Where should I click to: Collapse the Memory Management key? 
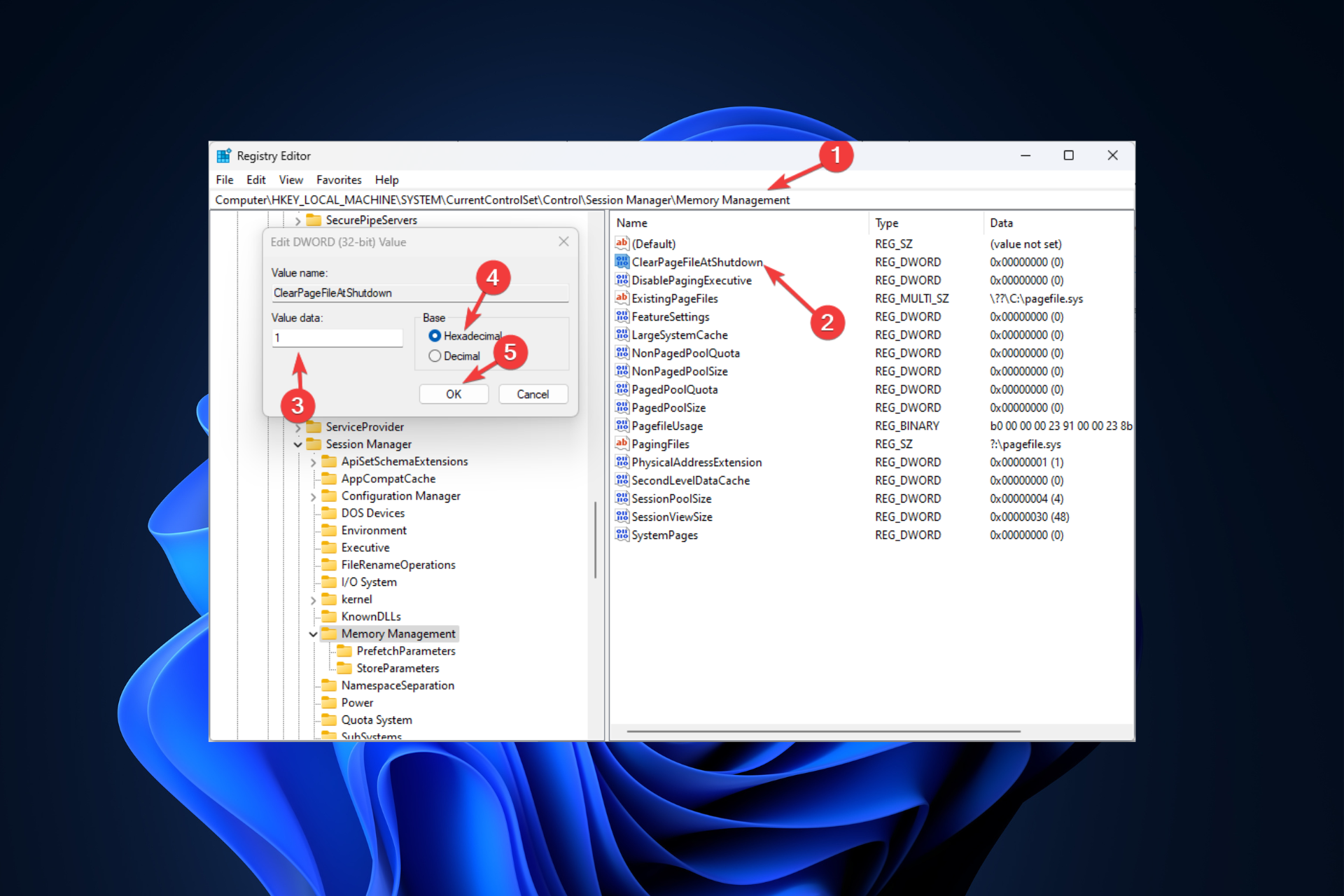[x=314, y=634]
